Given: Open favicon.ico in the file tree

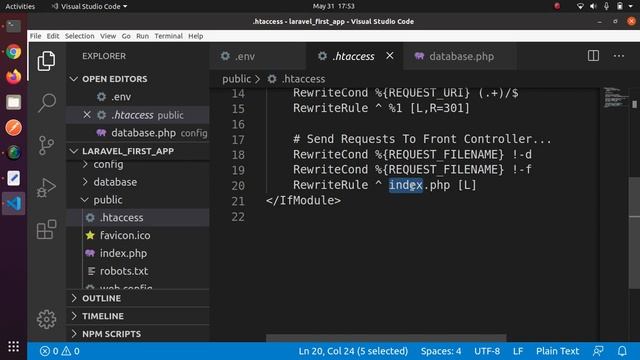Looking at the screenshot, I should [124, 236].
